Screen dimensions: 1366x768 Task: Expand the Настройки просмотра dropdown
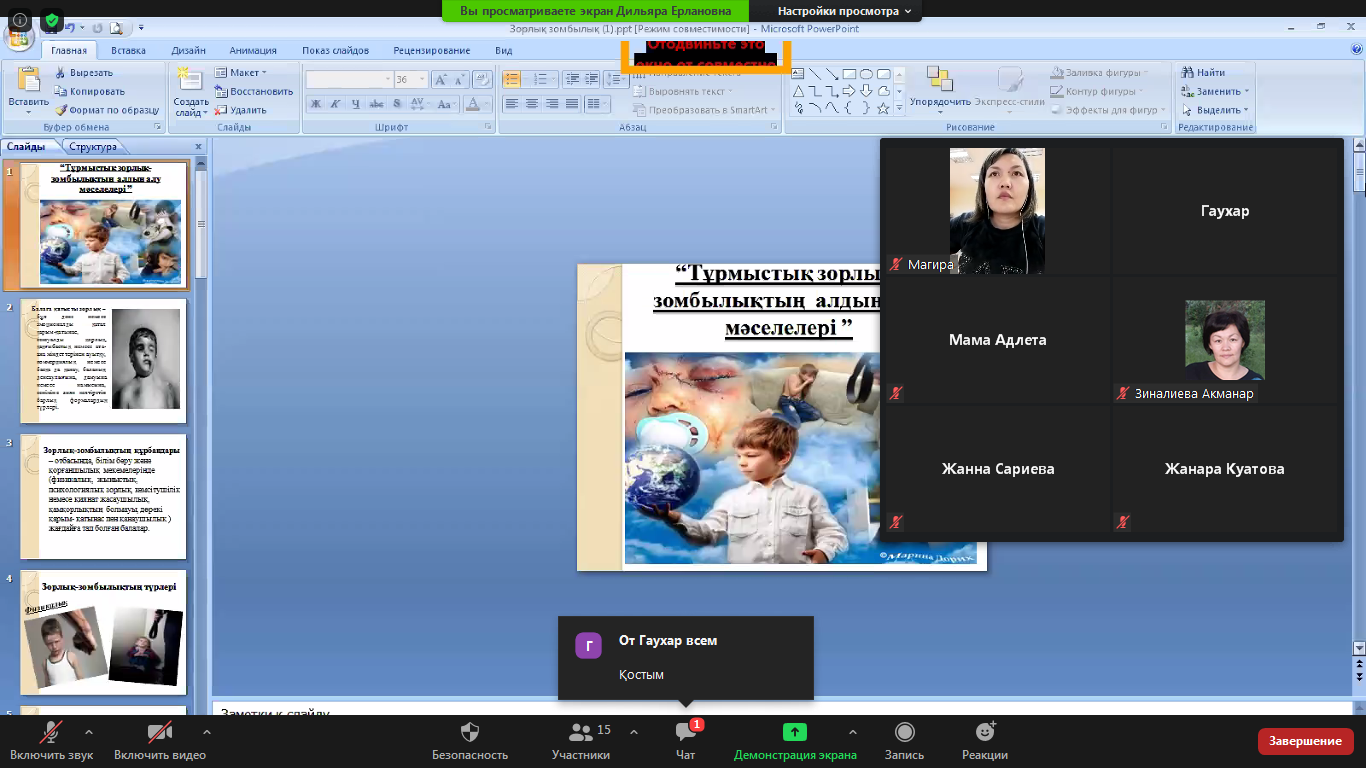click(x=844, y=11)
